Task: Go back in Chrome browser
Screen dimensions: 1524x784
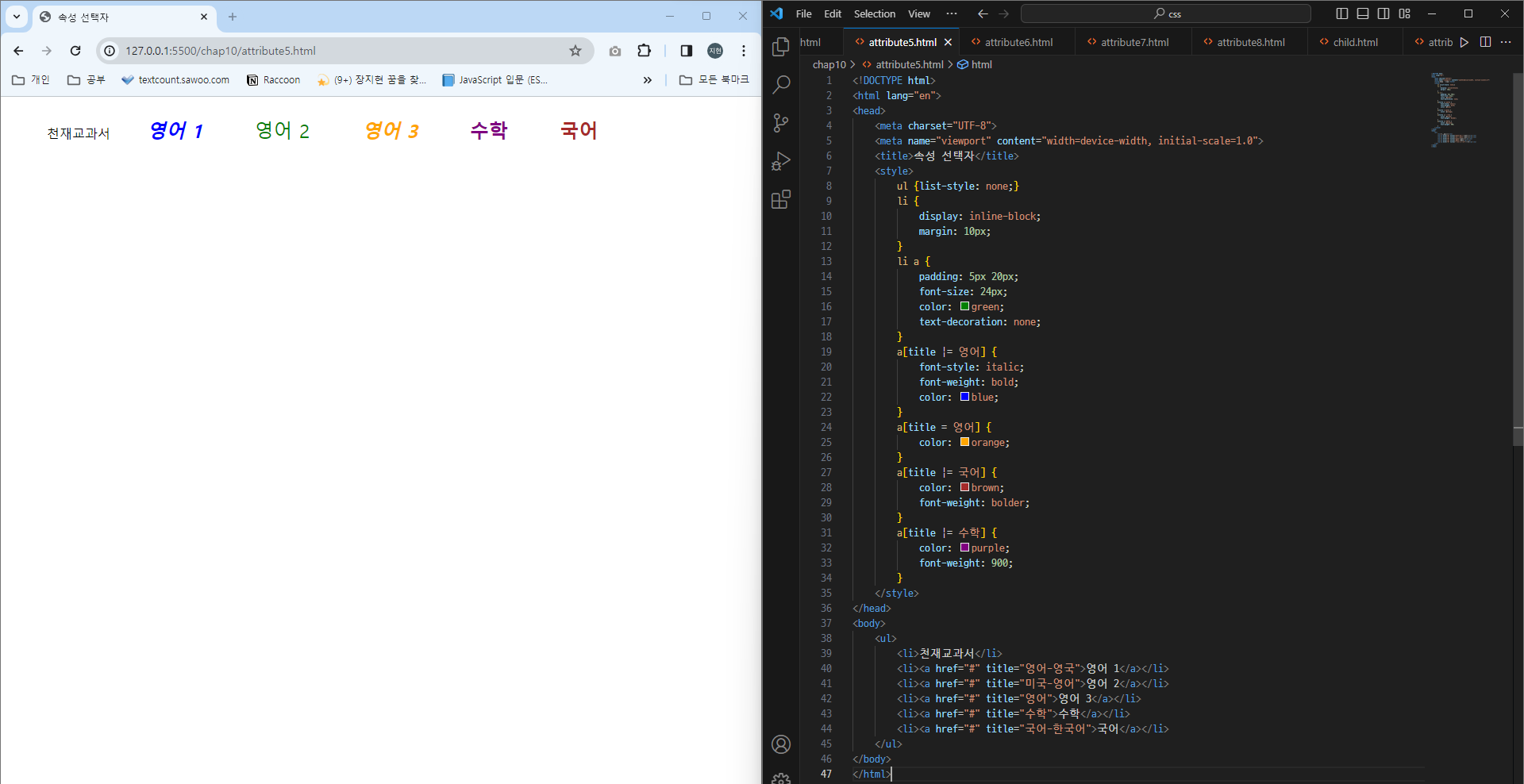Action: click(18, 51)
